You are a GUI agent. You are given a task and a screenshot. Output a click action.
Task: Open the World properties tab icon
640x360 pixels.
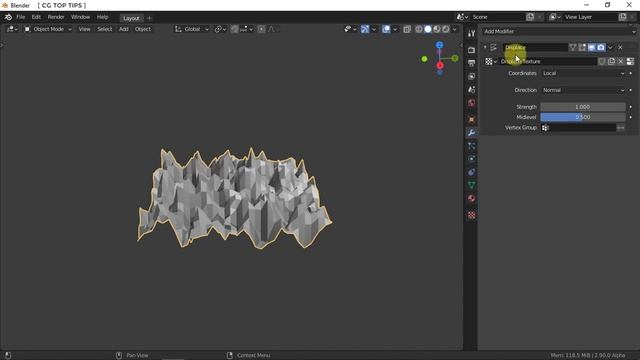coord(471,103)
